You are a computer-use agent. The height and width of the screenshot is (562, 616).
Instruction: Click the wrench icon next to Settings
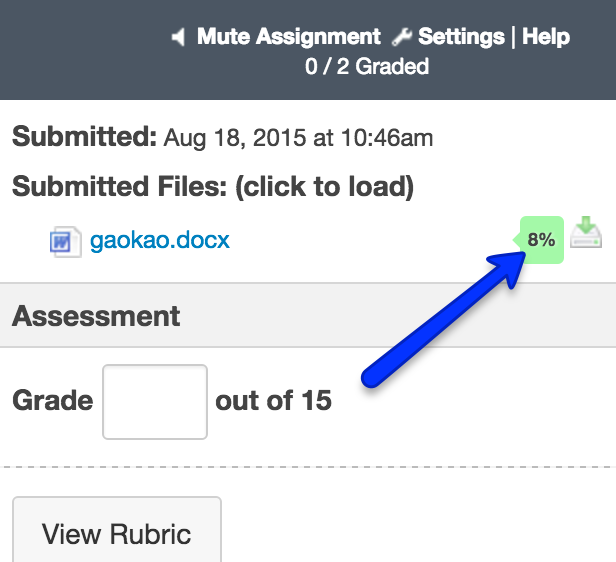pyautogui.click(x=402, y=38)
